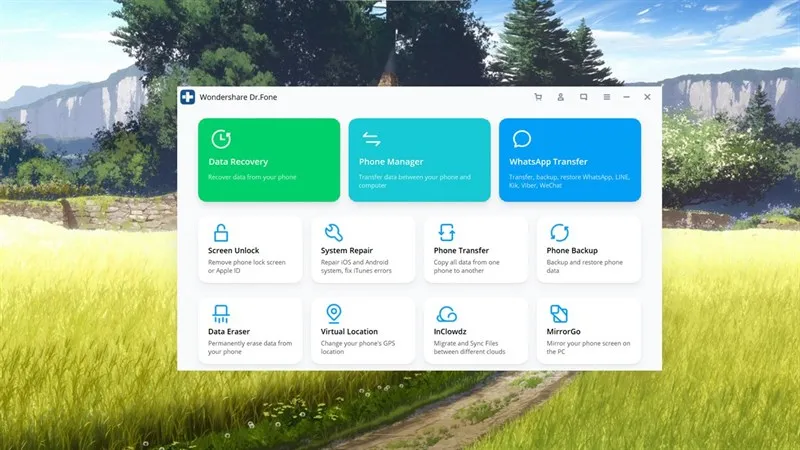Minimize the Dr.Fone window
This screenshot has height=450, width=800.
click(x=627, y=97)
